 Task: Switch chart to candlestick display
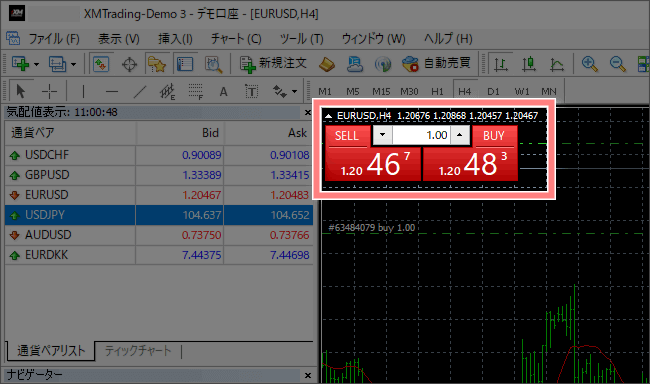point(529,64)
